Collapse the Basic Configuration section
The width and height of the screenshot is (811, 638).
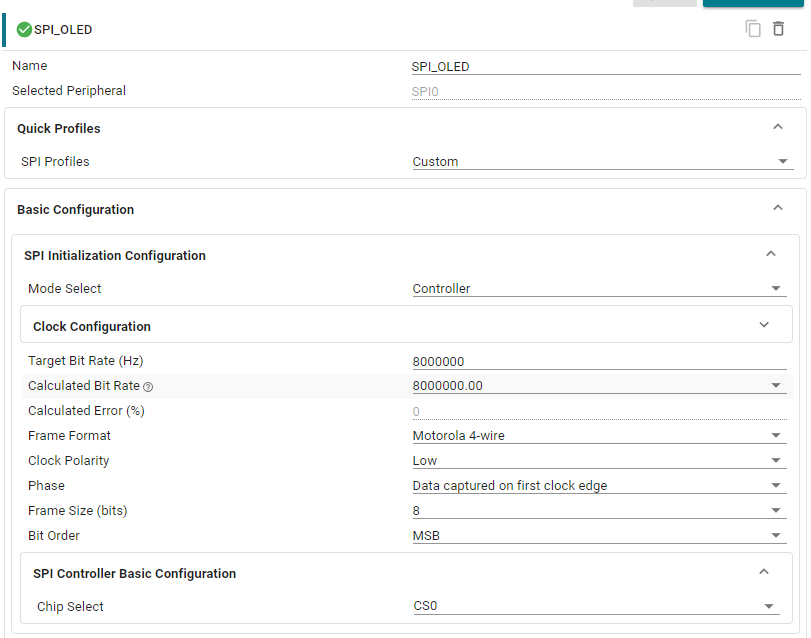pyautogui.click(x=777, y=209)
